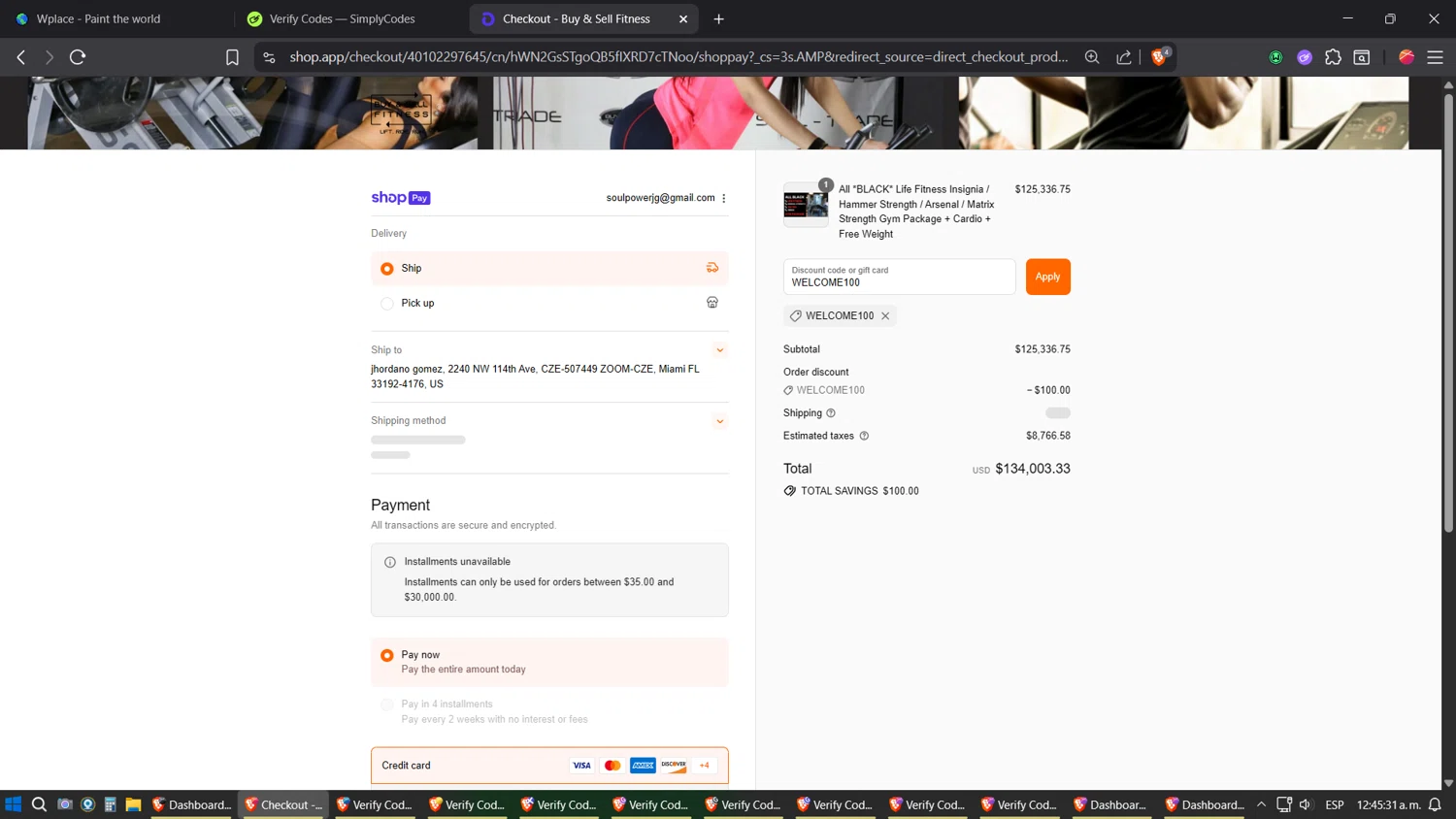Click the Estimated taxes amount $8,766.58
Screen dimensions: 1456x819
(1048, 436)
